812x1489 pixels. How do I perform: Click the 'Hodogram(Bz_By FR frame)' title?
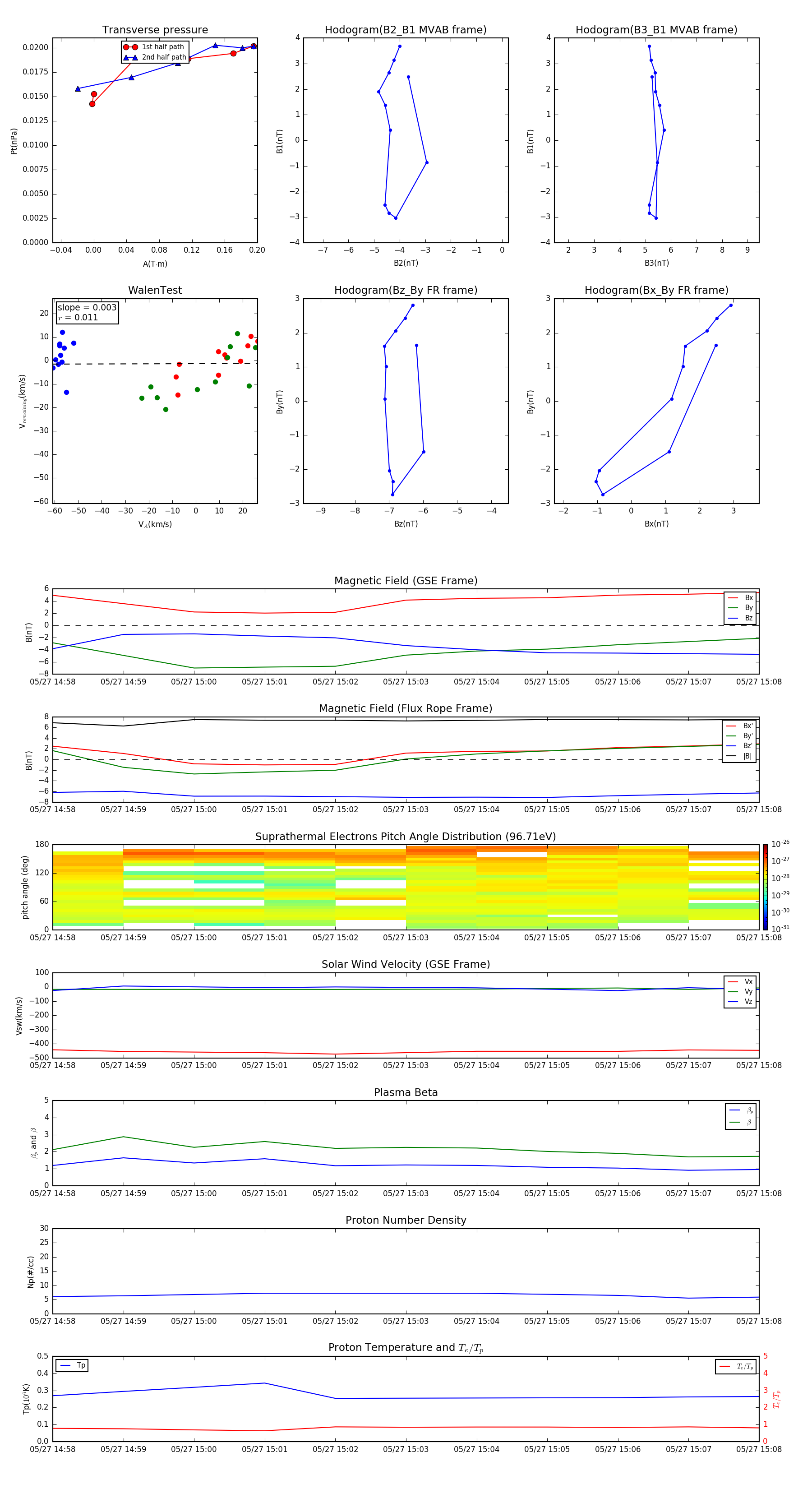406,290
